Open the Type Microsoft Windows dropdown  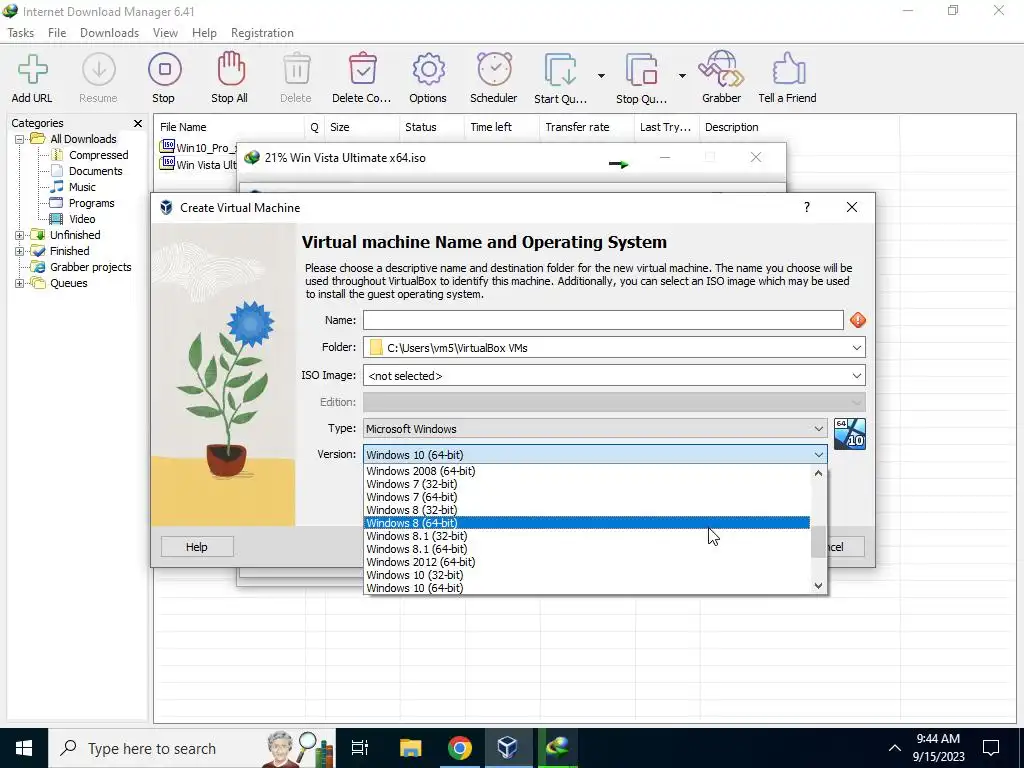pyautogui.click(x=818, y=429)
